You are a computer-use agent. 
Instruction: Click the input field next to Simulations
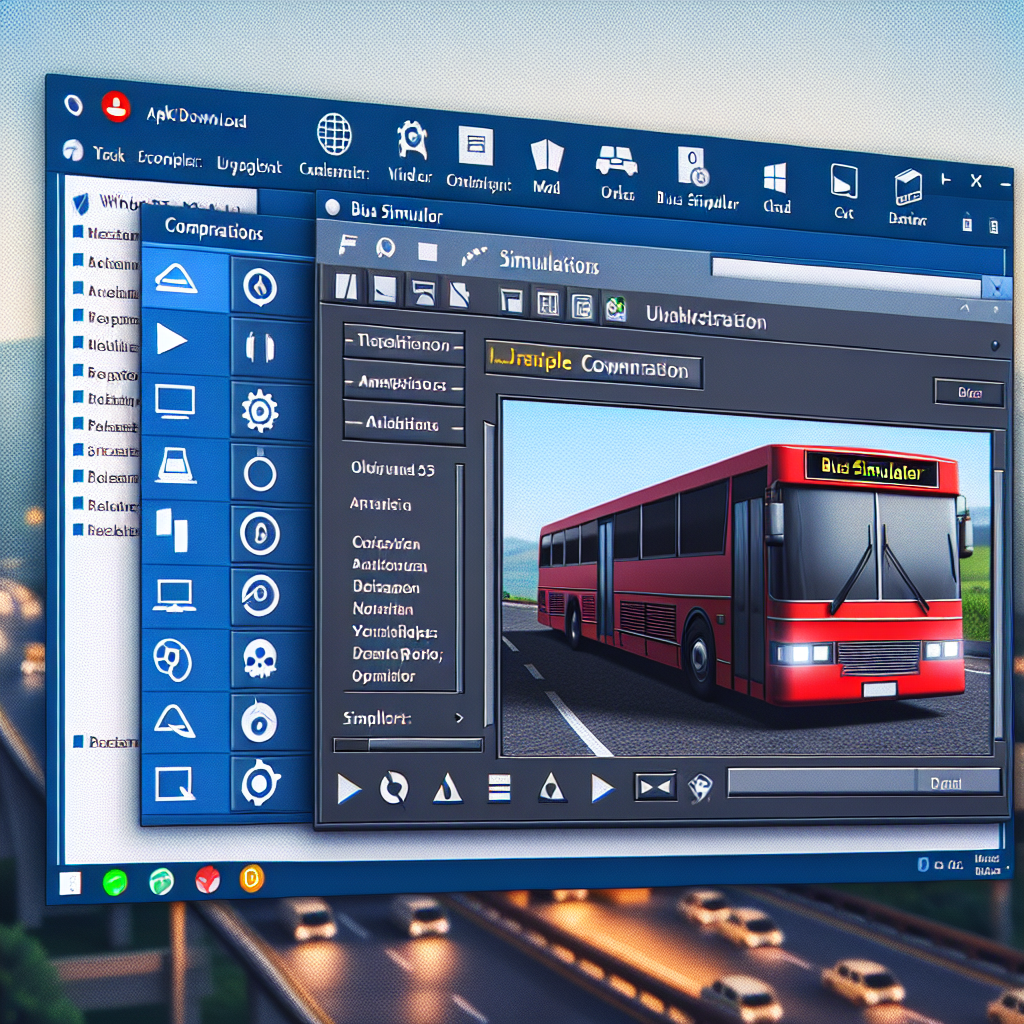click(x=846, y=276)
